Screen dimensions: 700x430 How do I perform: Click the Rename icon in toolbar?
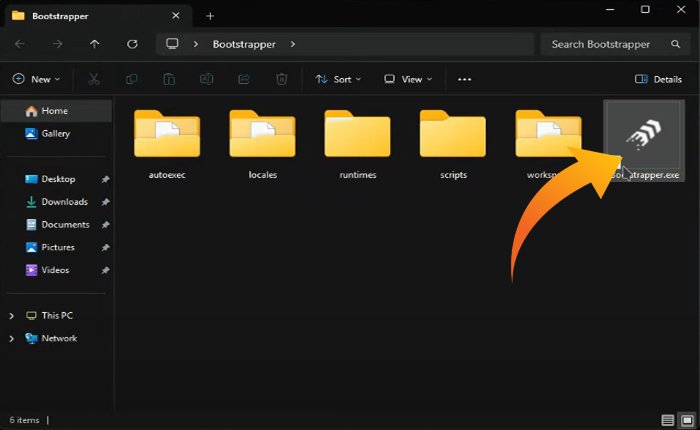(206, 79)
